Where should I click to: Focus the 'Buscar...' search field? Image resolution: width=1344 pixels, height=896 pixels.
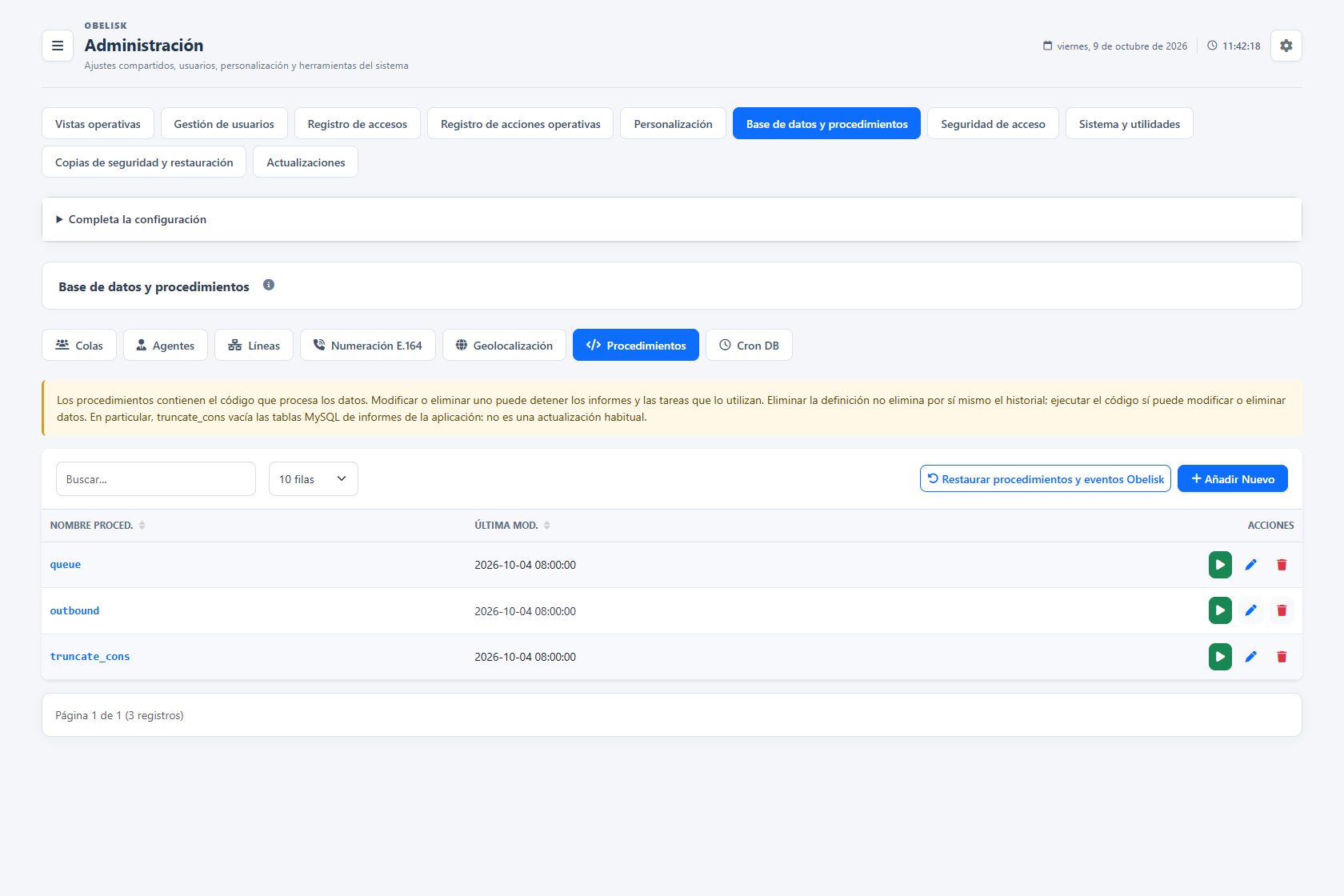pos(156,479)
